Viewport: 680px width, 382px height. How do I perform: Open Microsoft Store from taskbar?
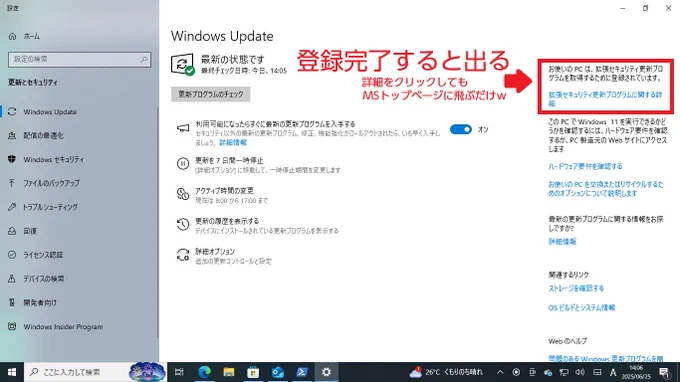(253, 372)
